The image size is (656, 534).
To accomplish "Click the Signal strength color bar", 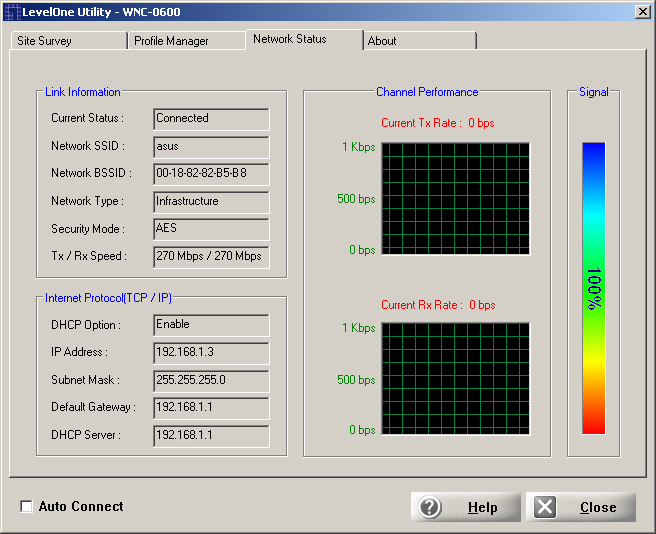I will tap(593, 288).
